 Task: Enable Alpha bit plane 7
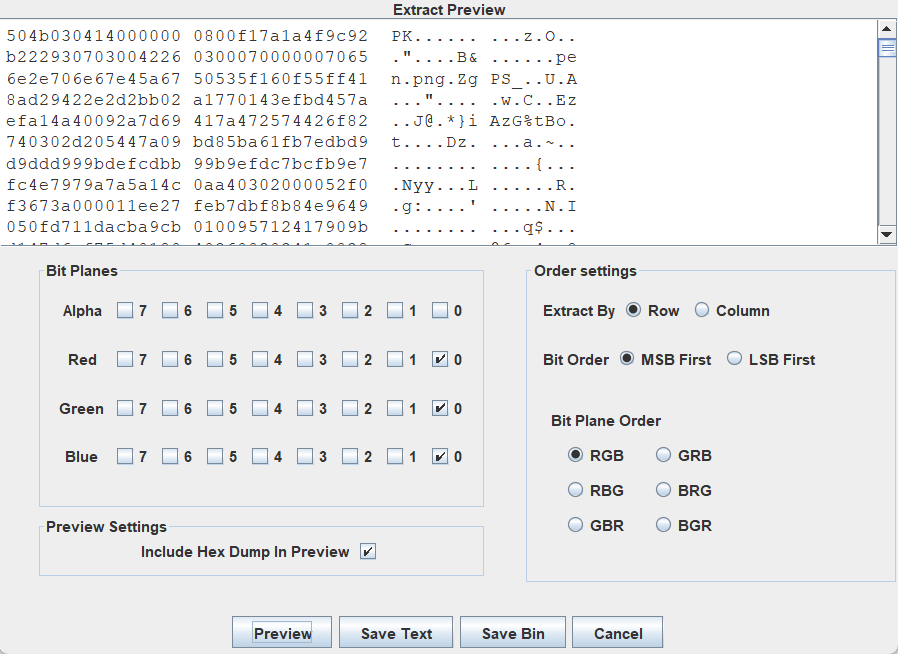coord(125,311)
